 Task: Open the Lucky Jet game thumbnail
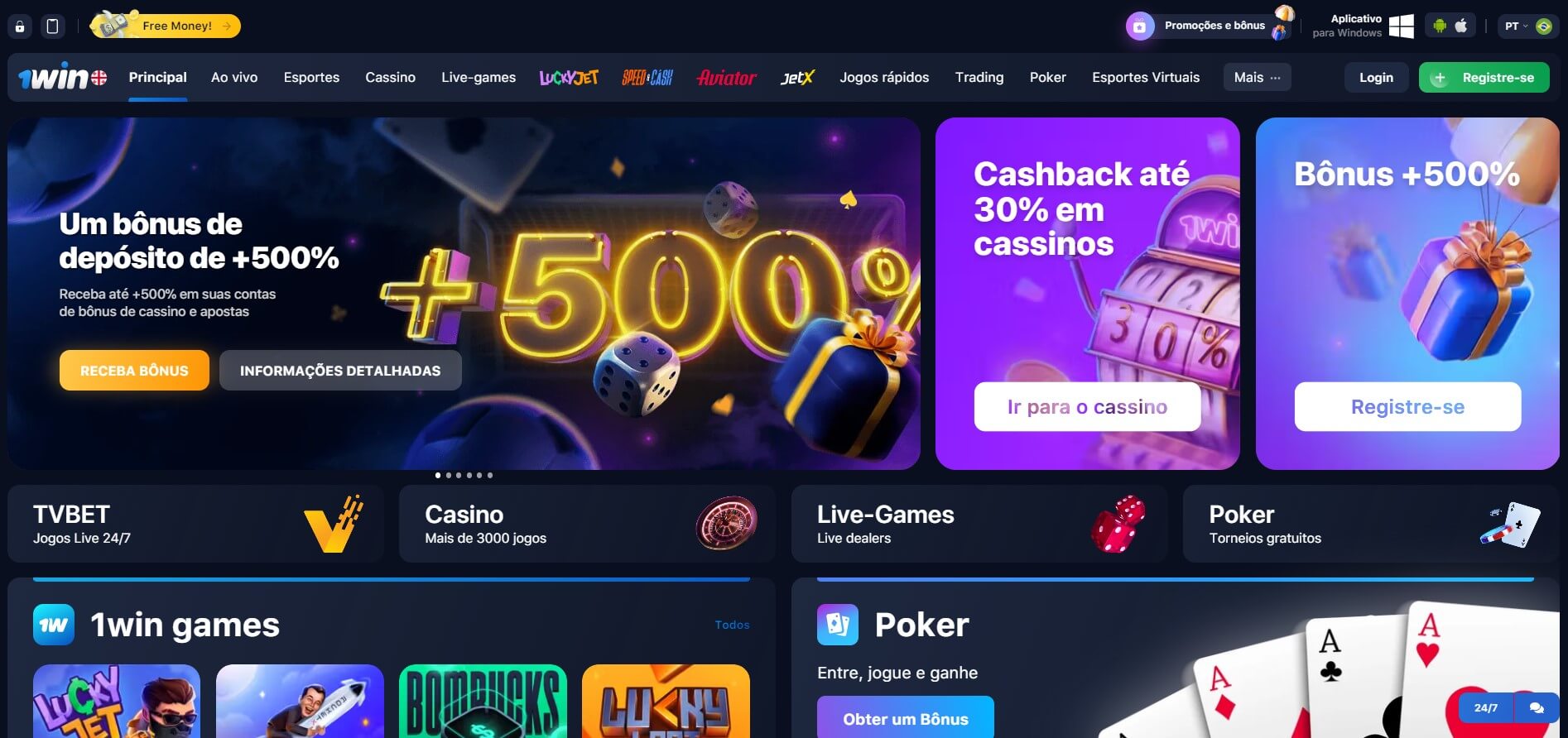pyautogui.click(x=117, y=701)
